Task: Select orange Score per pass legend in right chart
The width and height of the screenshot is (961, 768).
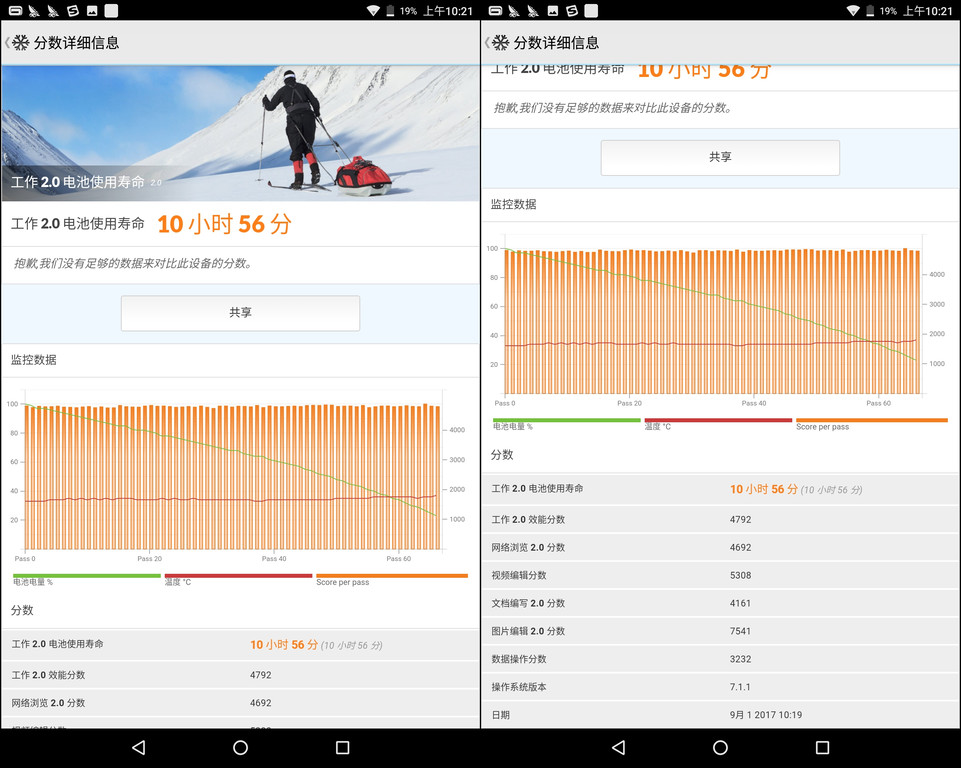Action: 870,423
